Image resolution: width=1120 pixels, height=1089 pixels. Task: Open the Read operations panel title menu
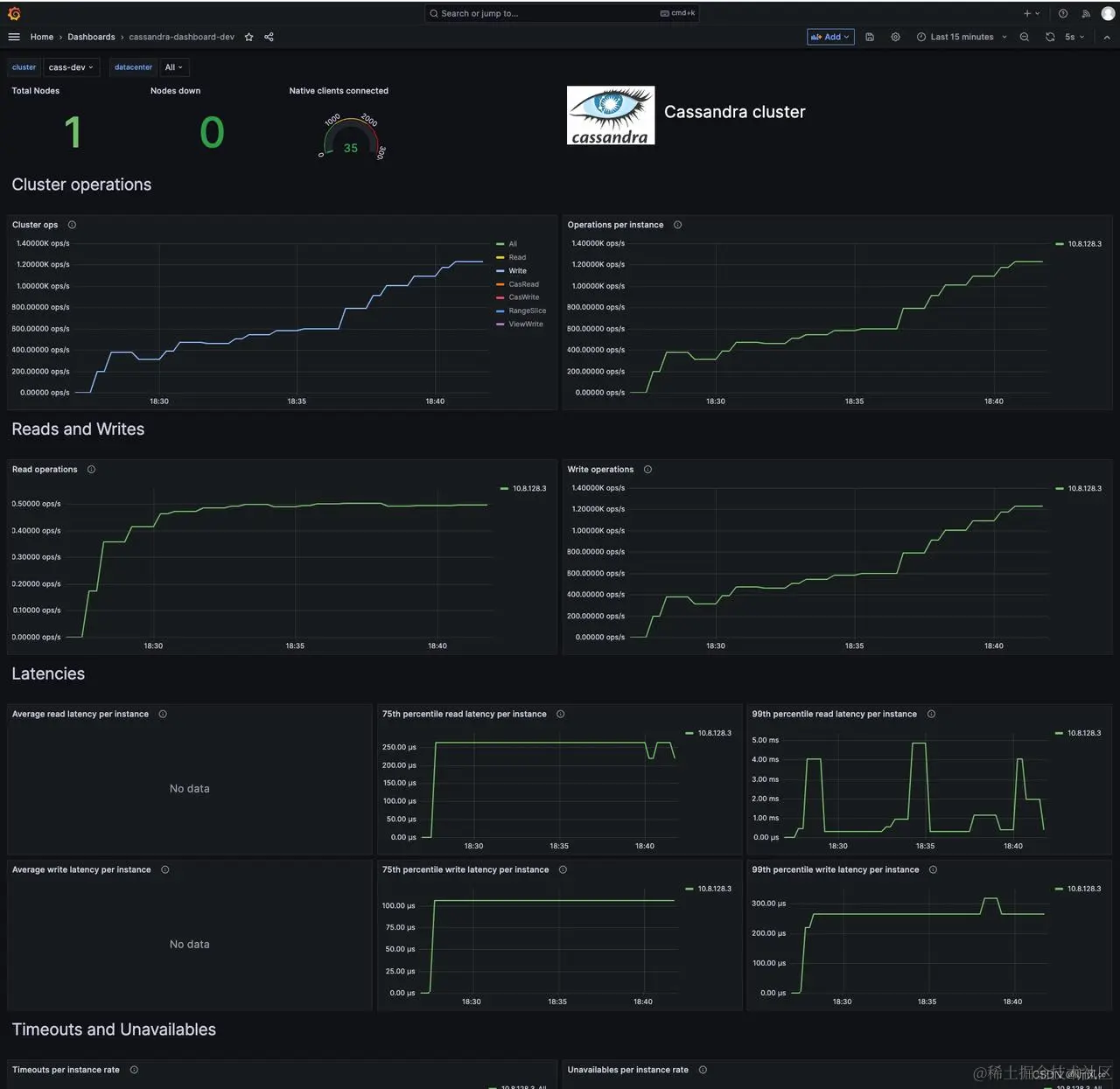click(x=45, y=470)
